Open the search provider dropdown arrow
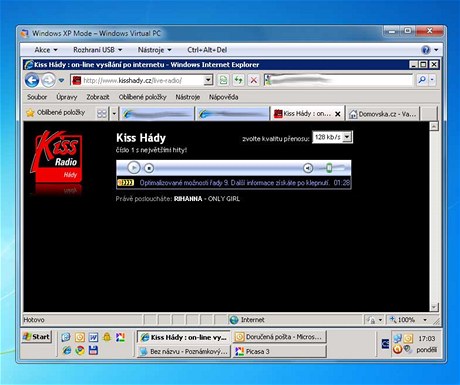Image resolution: width=460 pixels, height=385 pixels. click(x=432, y=80)
